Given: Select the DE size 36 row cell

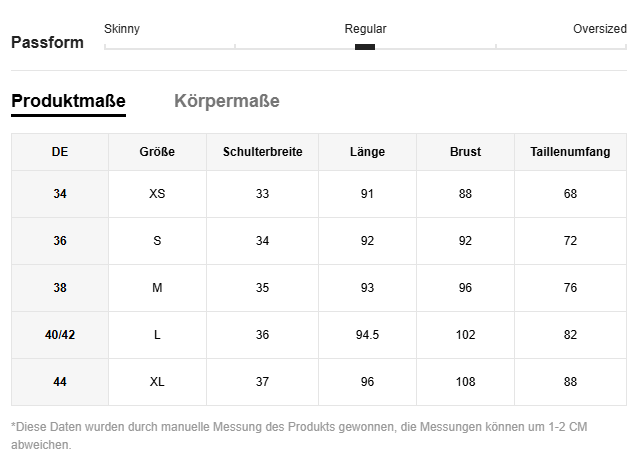Looking at the screenshot, I should [x=60, y=241].
